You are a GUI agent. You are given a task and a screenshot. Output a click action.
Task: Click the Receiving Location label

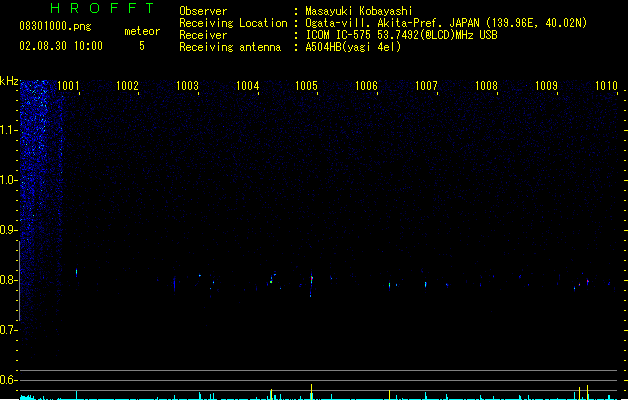(x=233, y=23)
